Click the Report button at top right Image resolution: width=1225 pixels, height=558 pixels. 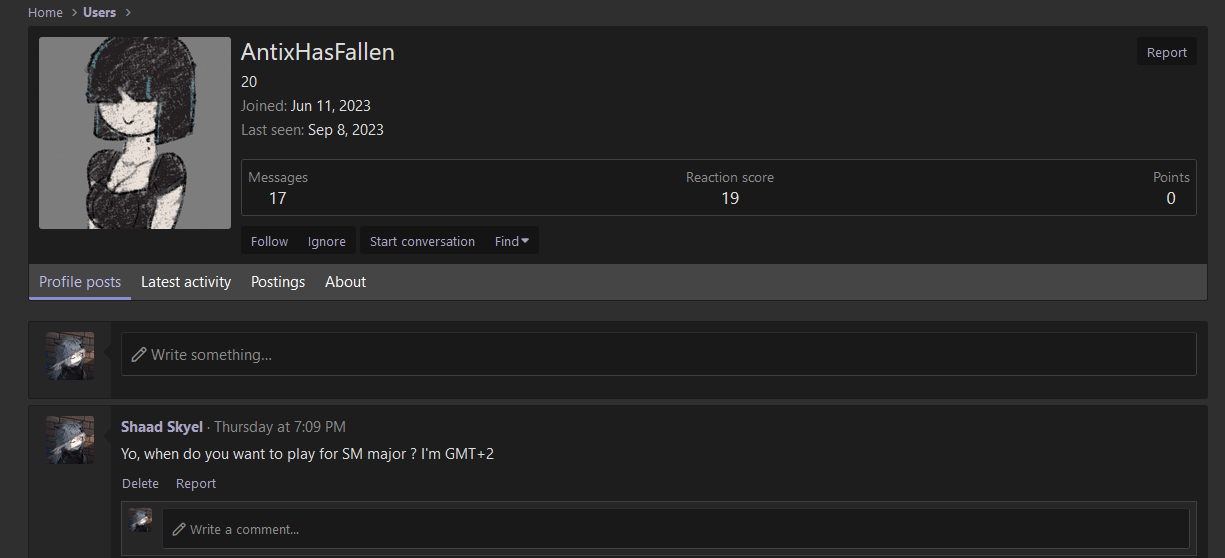1166,52
